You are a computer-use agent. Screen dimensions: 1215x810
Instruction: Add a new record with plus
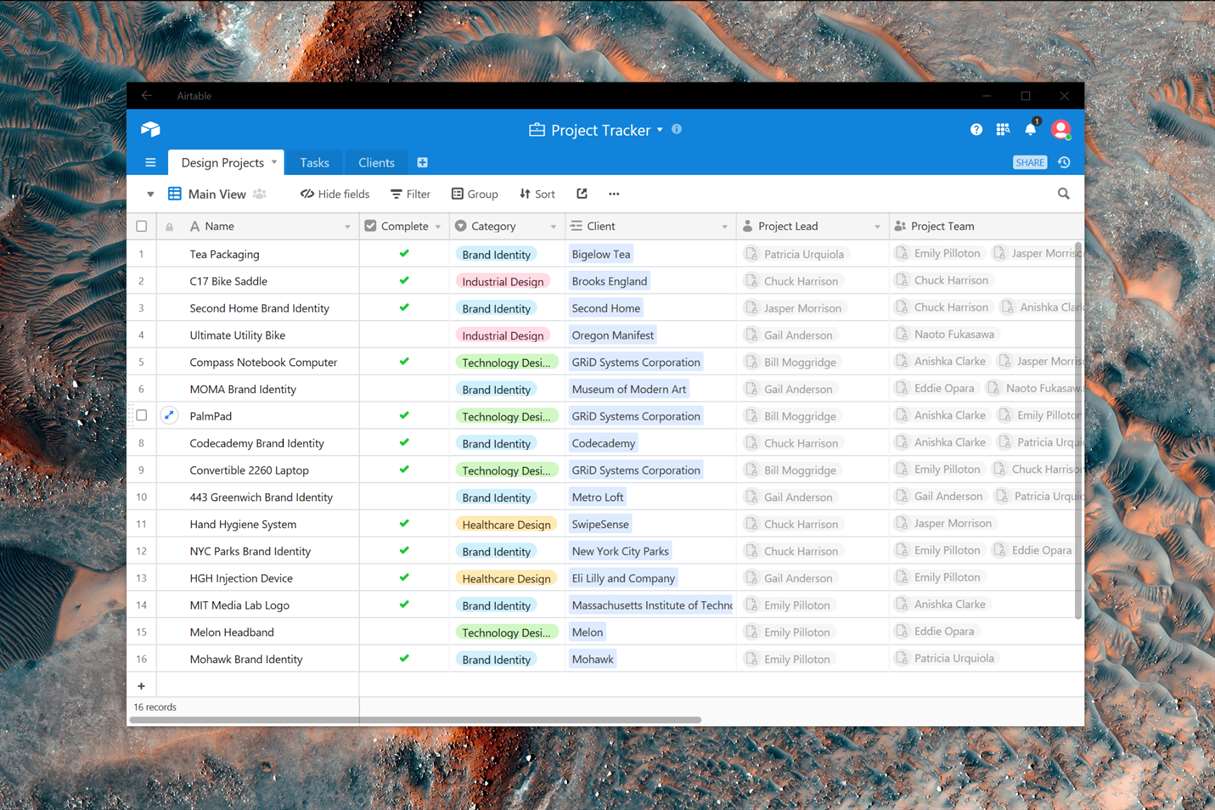(141, 686)
